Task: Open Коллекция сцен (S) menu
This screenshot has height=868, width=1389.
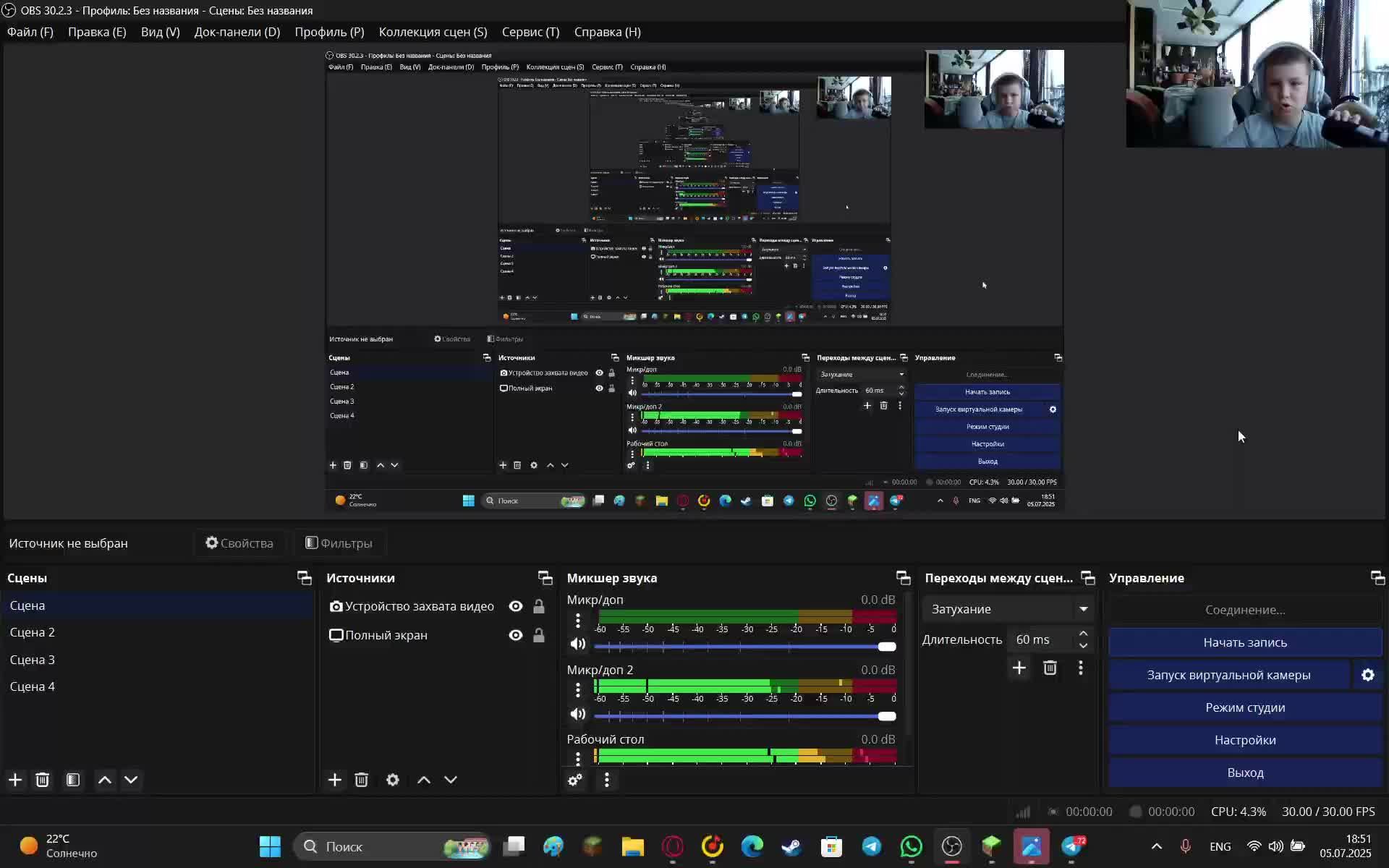Action: [x=433, y=32]
